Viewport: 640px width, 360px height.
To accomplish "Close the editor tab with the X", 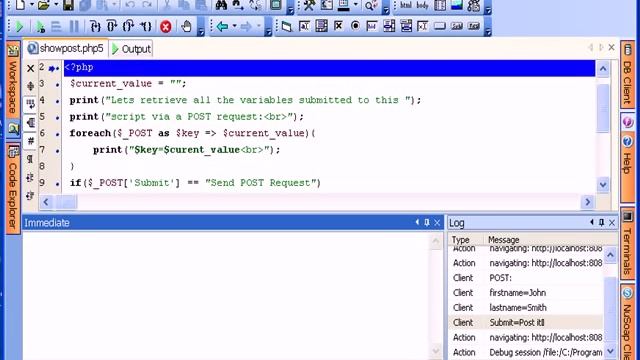I will 611,47.
